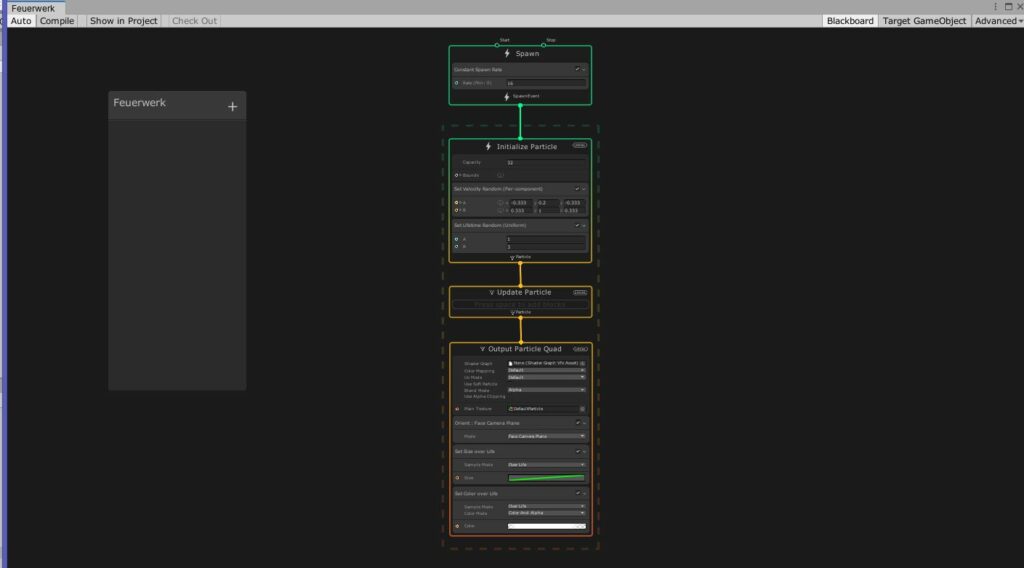Click the Start input port on Spawn
Viewport: 1024px width, 568px height.
(497, 45)
